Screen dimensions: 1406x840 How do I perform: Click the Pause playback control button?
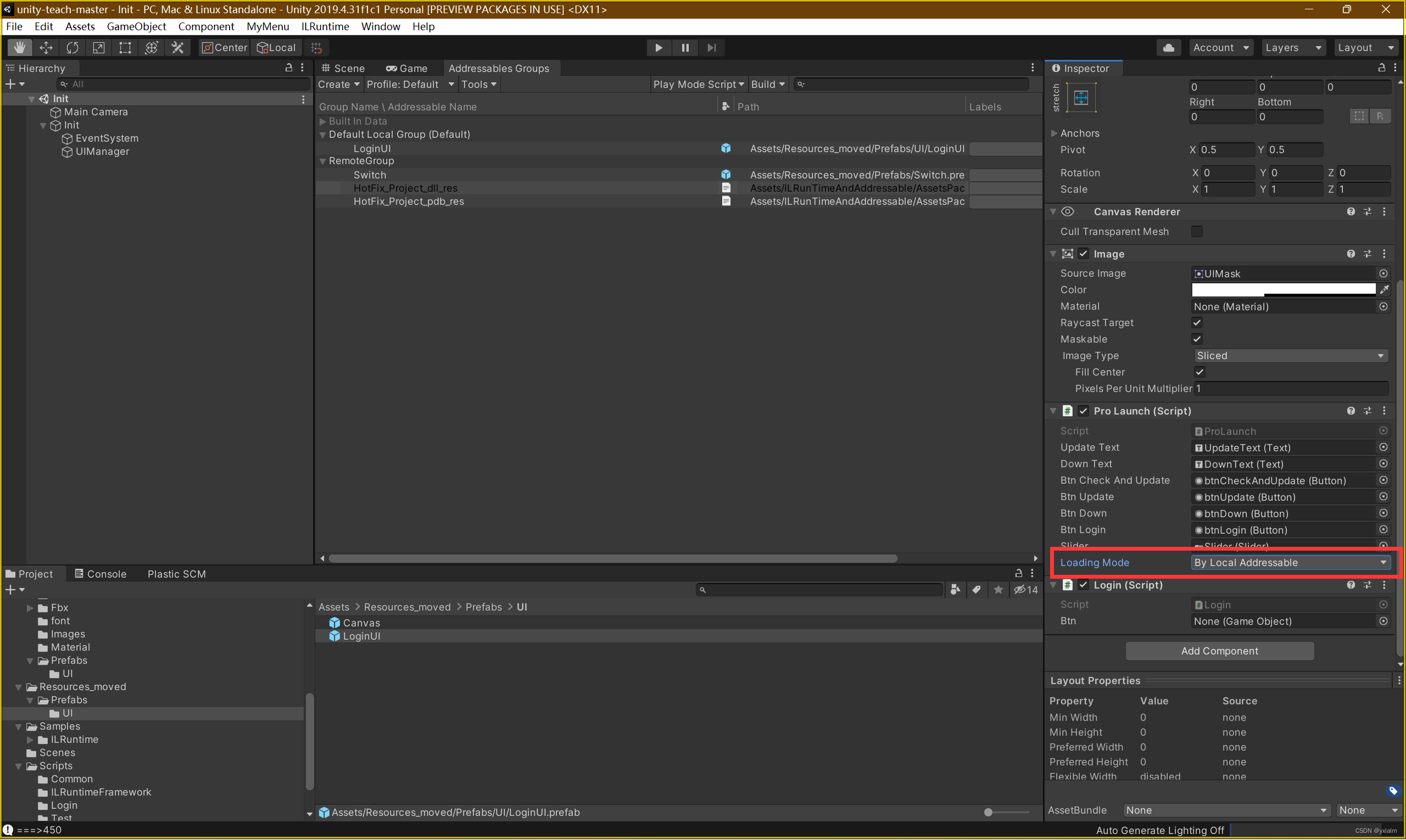685,47
